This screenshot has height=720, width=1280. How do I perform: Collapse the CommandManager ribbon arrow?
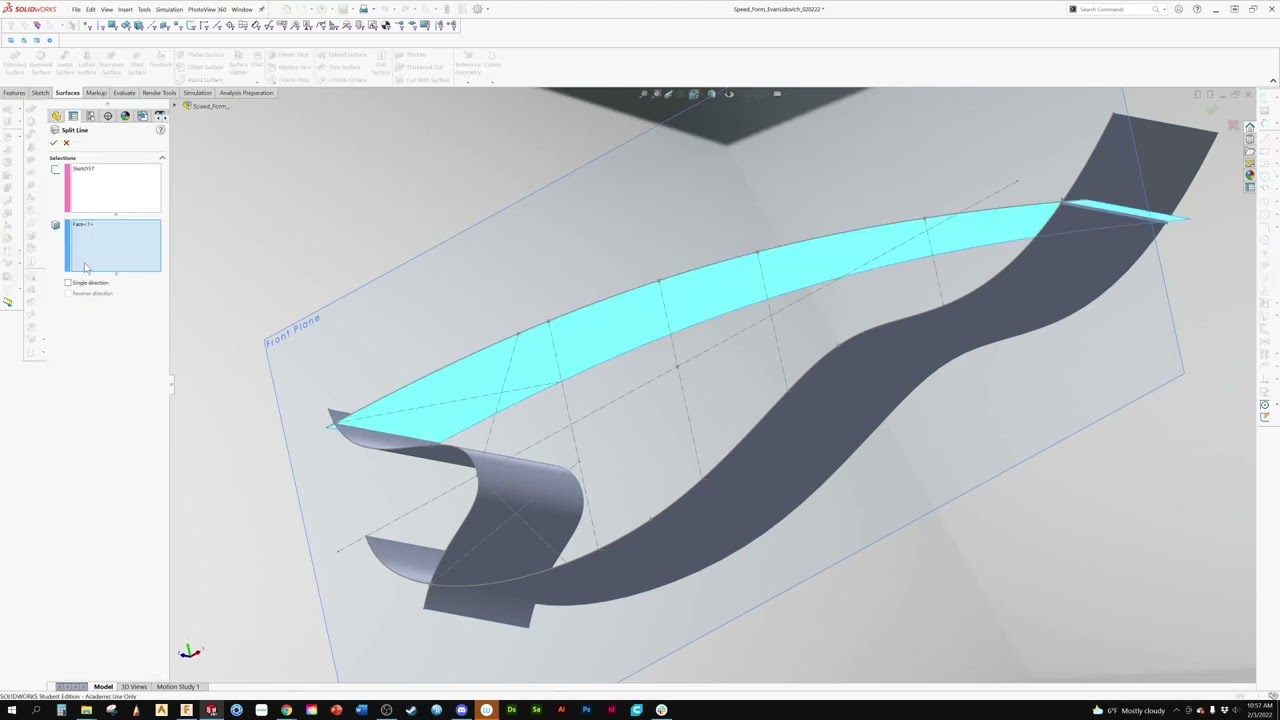(x=1273, y=81)
